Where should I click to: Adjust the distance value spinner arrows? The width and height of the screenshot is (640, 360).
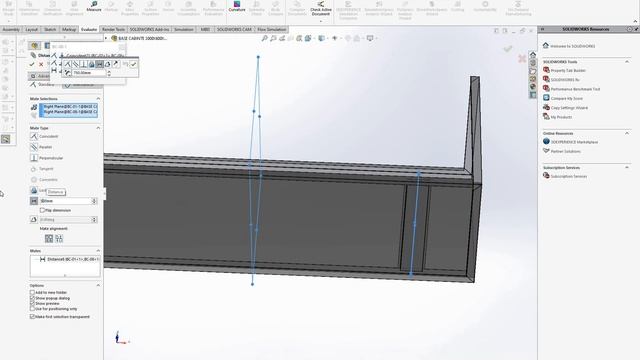(94, 201)
